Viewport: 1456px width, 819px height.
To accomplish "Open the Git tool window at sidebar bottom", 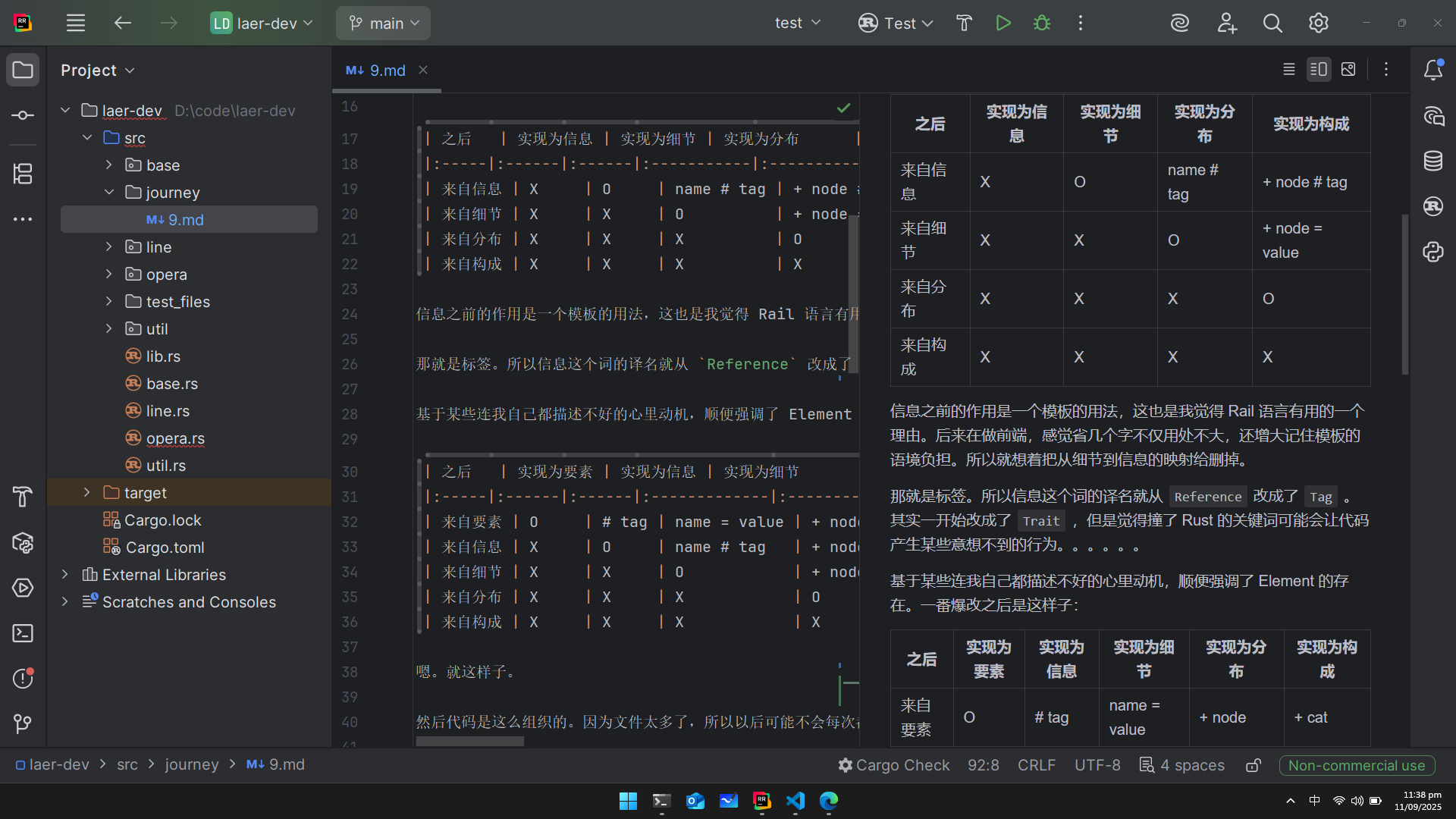I will (23, 723).
